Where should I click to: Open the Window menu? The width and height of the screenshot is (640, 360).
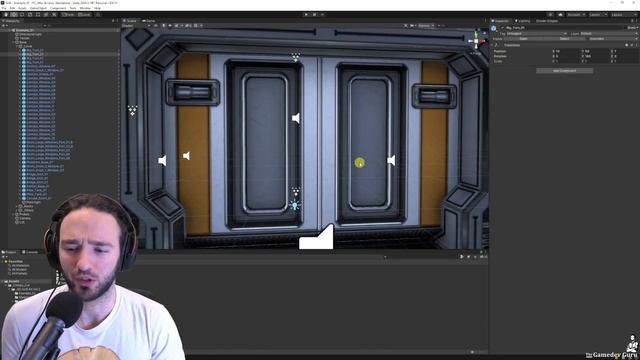[x=85, y=8]
